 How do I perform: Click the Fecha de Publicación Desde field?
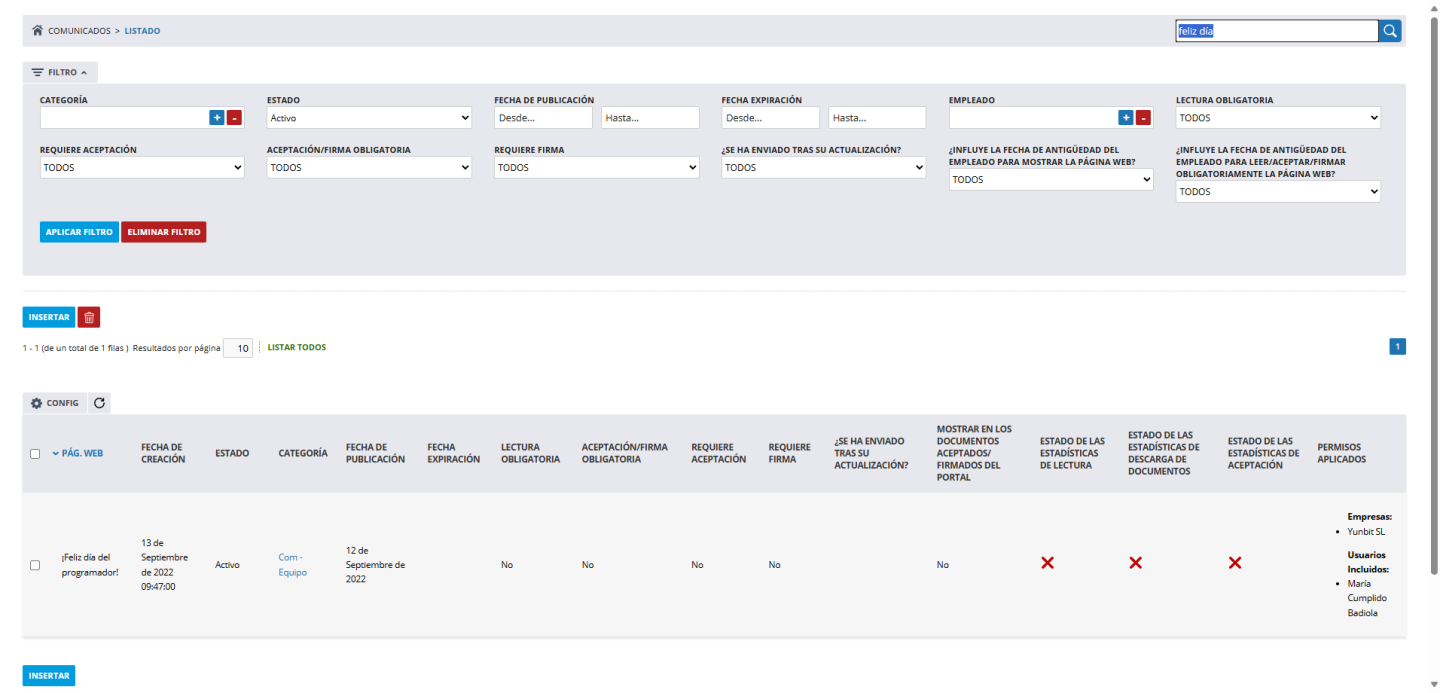pos(541,118)
